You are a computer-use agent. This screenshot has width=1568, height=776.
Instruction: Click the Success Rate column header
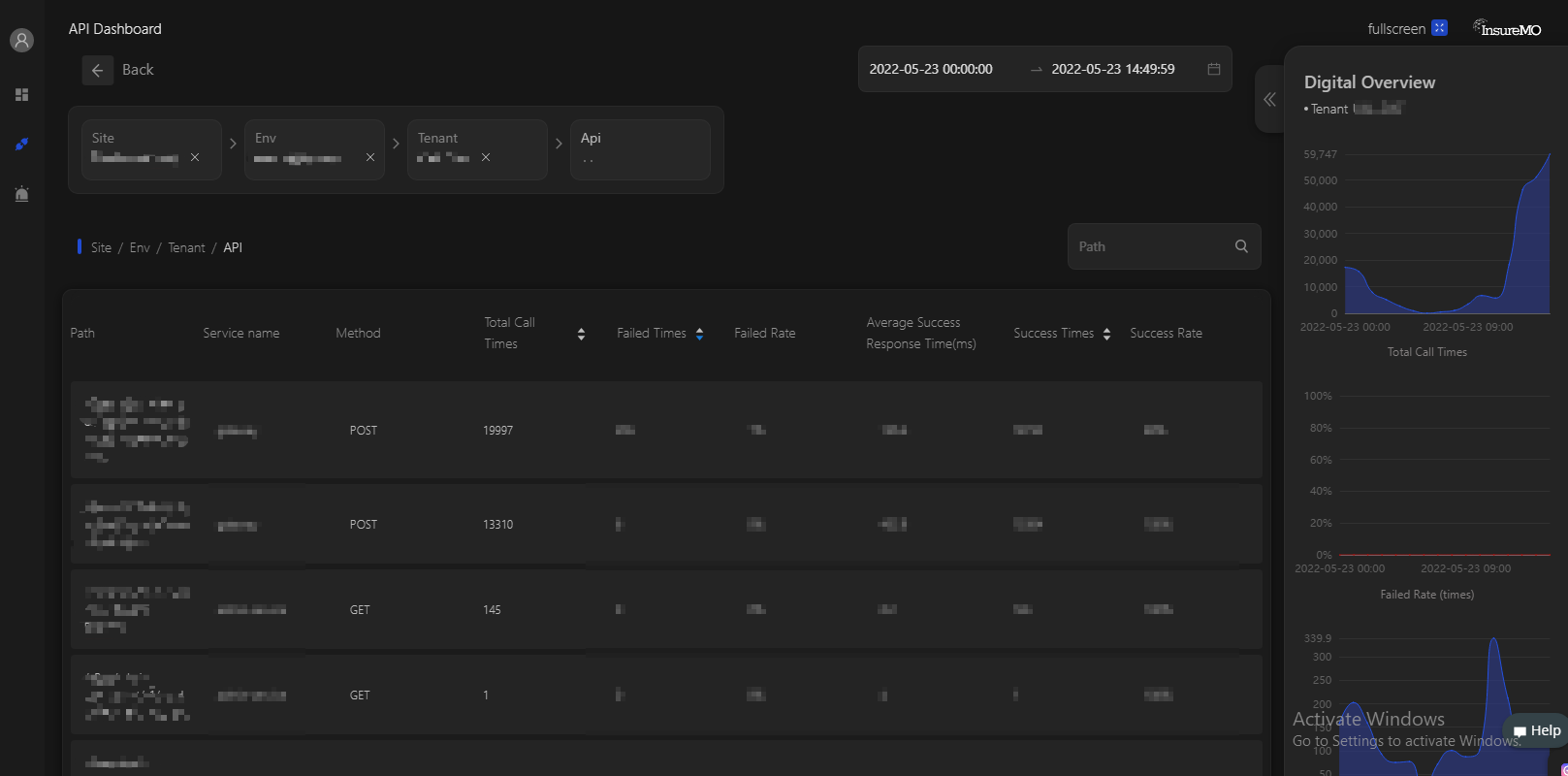coord(1166,333)
